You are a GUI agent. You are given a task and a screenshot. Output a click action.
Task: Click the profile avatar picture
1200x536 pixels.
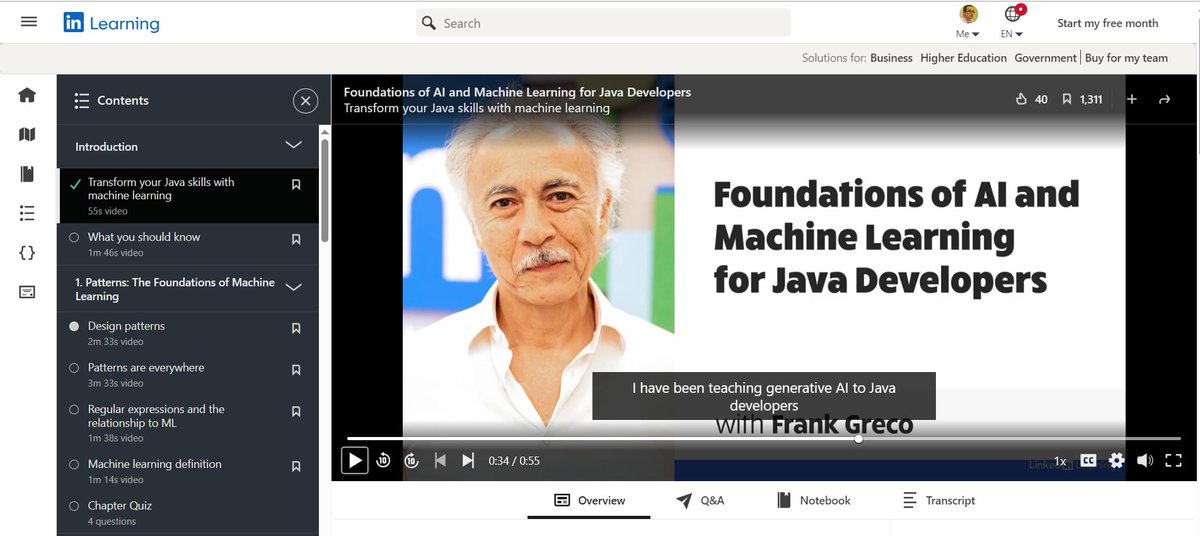[x=968, y=14]
